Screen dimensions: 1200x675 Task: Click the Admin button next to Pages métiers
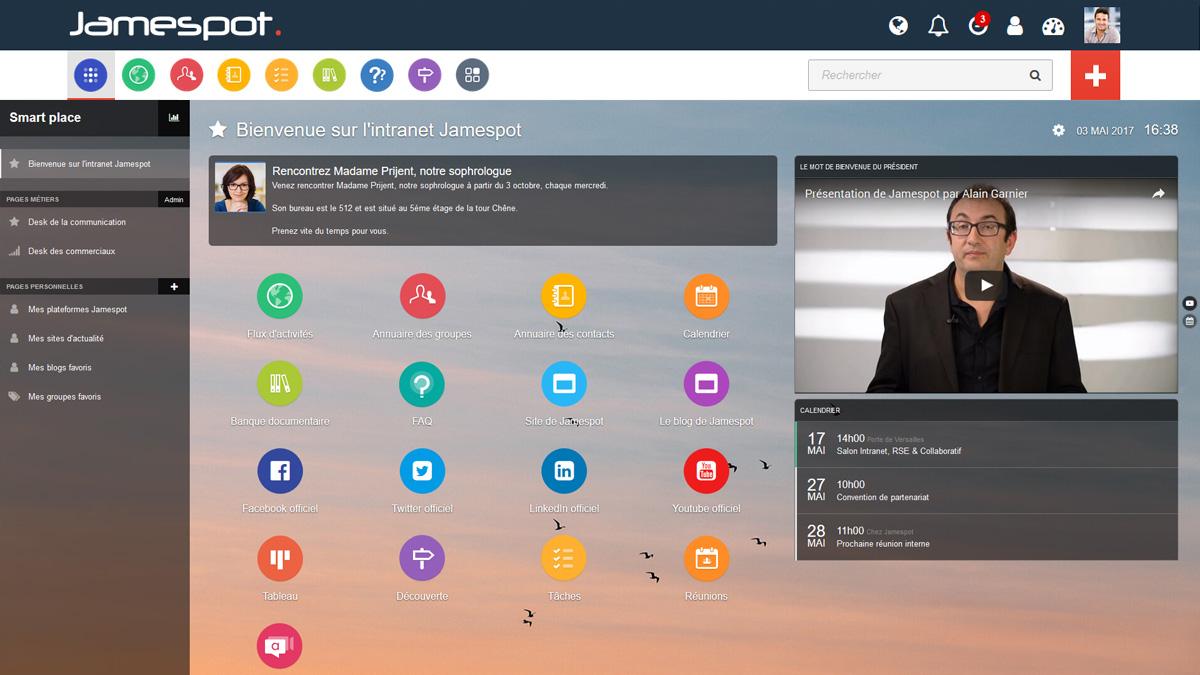174,199
